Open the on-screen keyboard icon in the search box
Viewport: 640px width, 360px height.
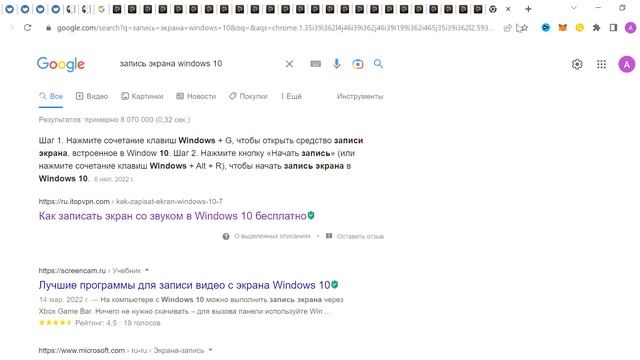[316, 64]
